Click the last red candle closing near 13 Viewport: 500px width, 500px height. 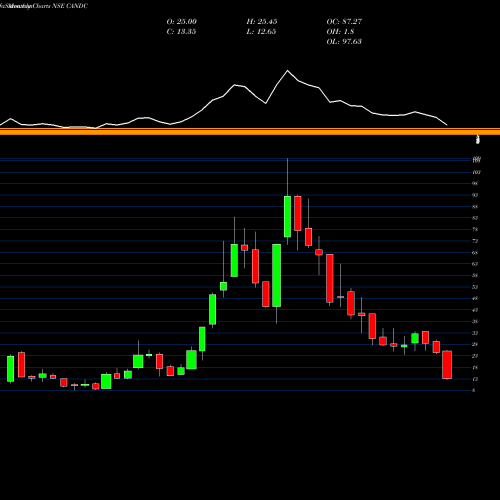pyautogui.click(x=447, y=365)
